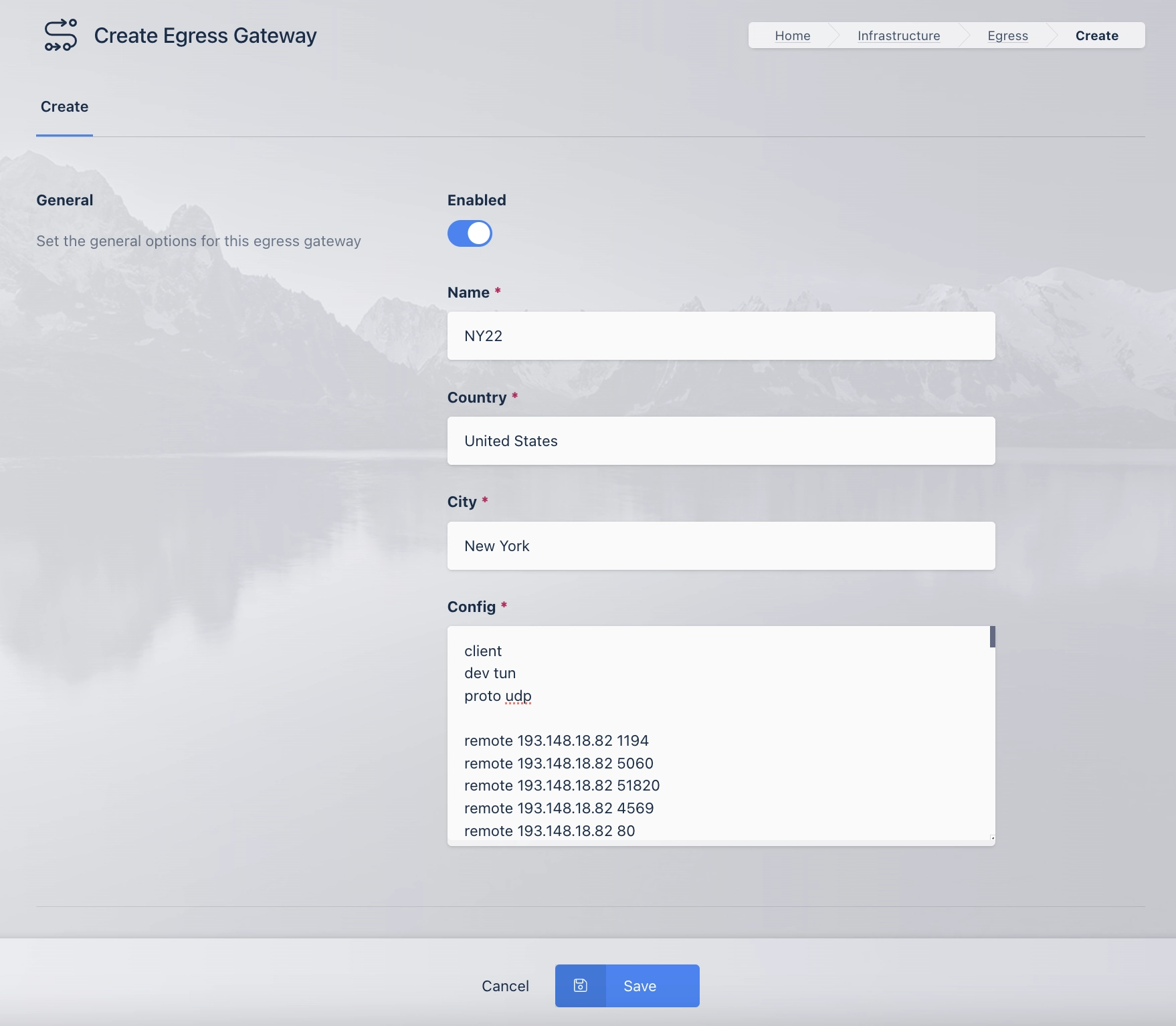Click the Enabled label
Screen dimensions: 1176x1026
[x=476, y=200]
